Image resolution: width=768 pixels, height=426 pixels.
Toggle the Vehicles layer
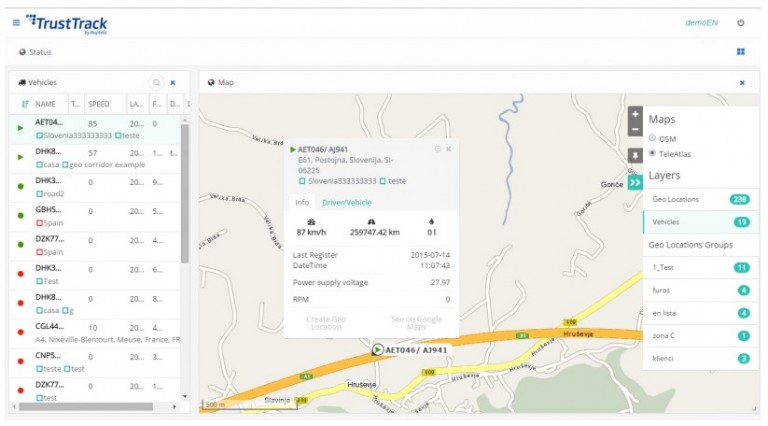click(699, 222)
